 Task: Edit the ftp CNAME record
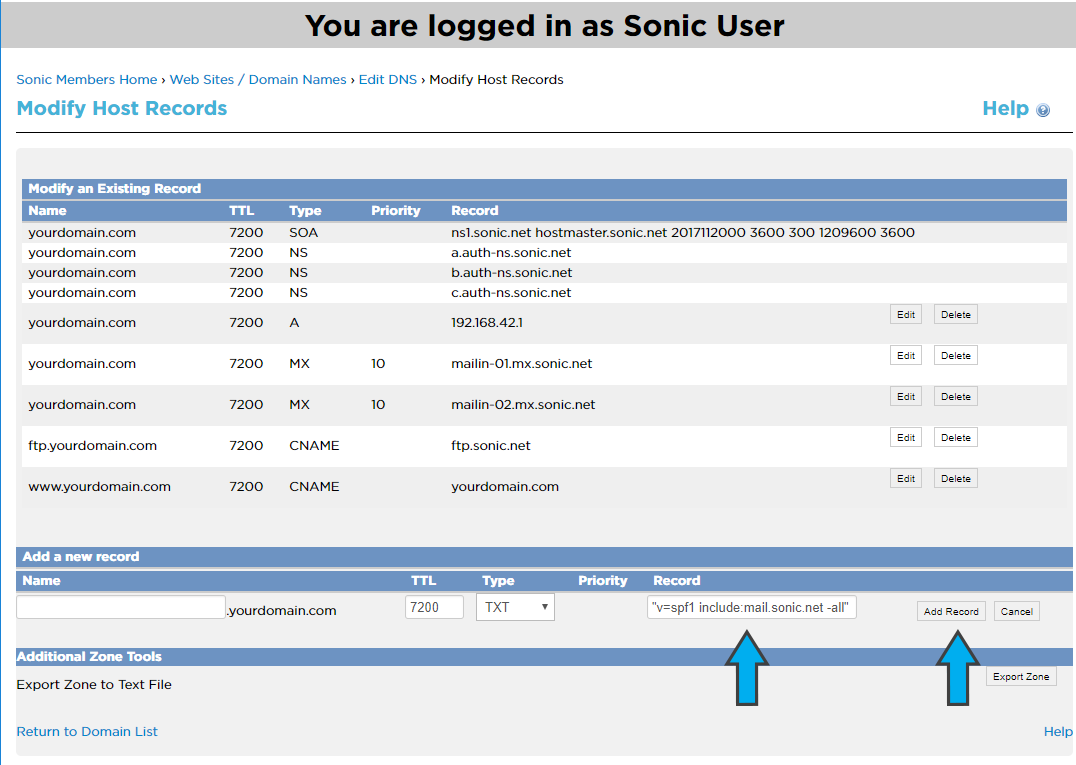pyautogui.click(x=905, y=437)
